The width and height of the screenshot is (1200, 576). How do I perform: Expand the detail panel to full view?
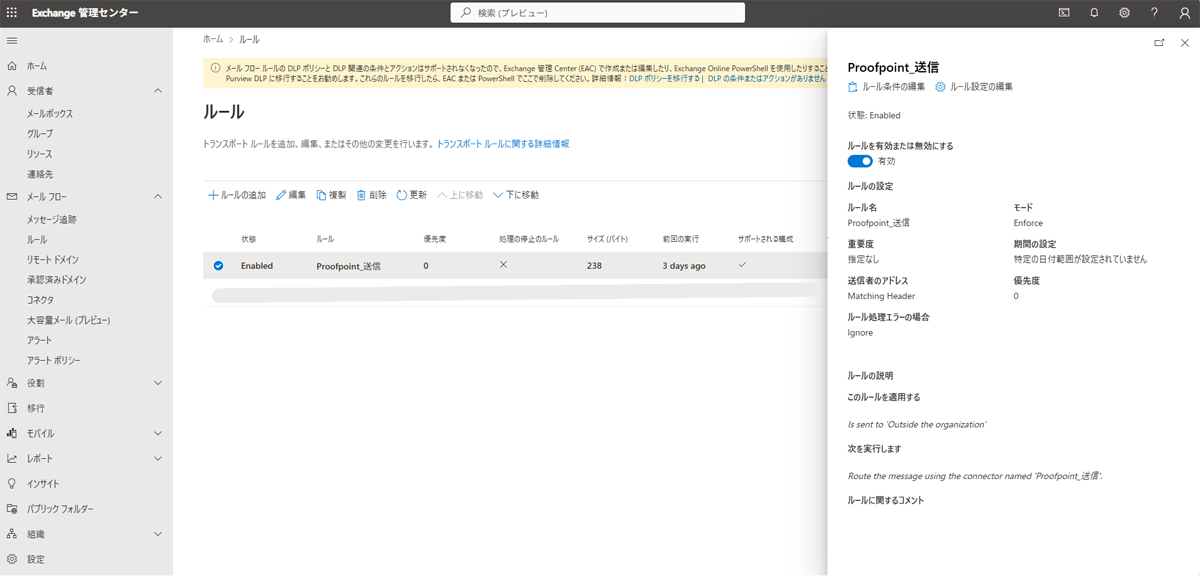[1159, 43]
